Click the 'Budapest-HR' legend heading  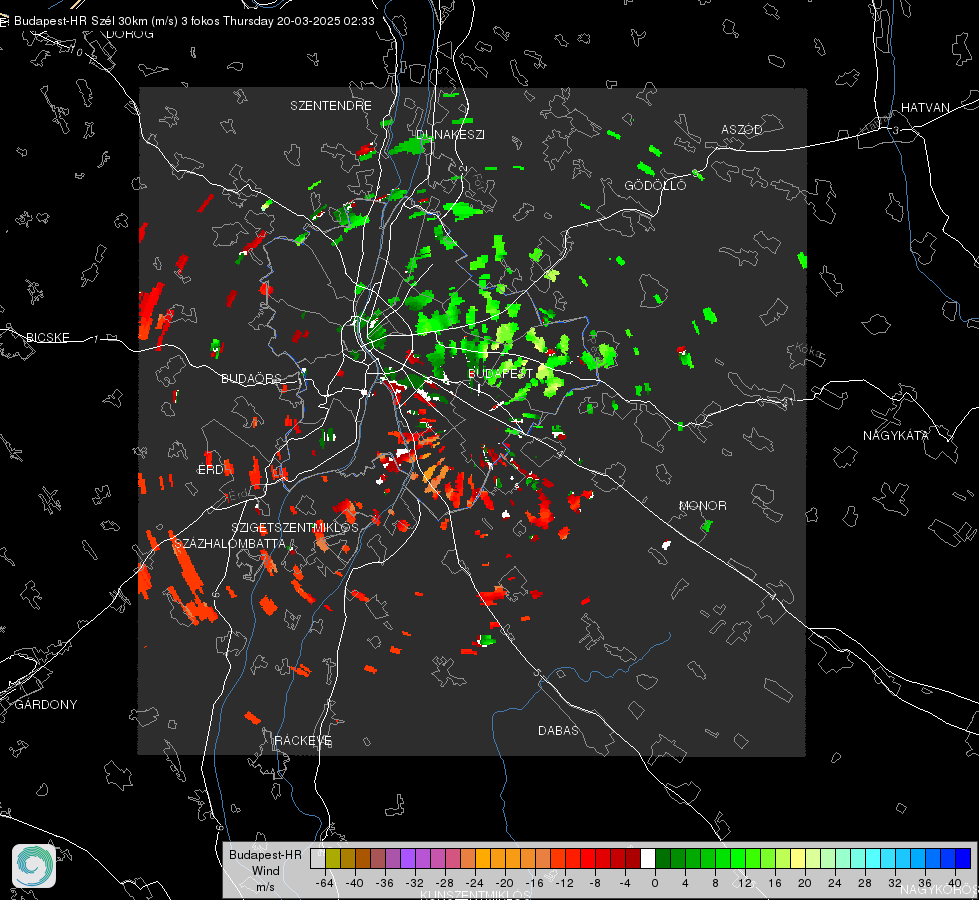coord(265,854)
